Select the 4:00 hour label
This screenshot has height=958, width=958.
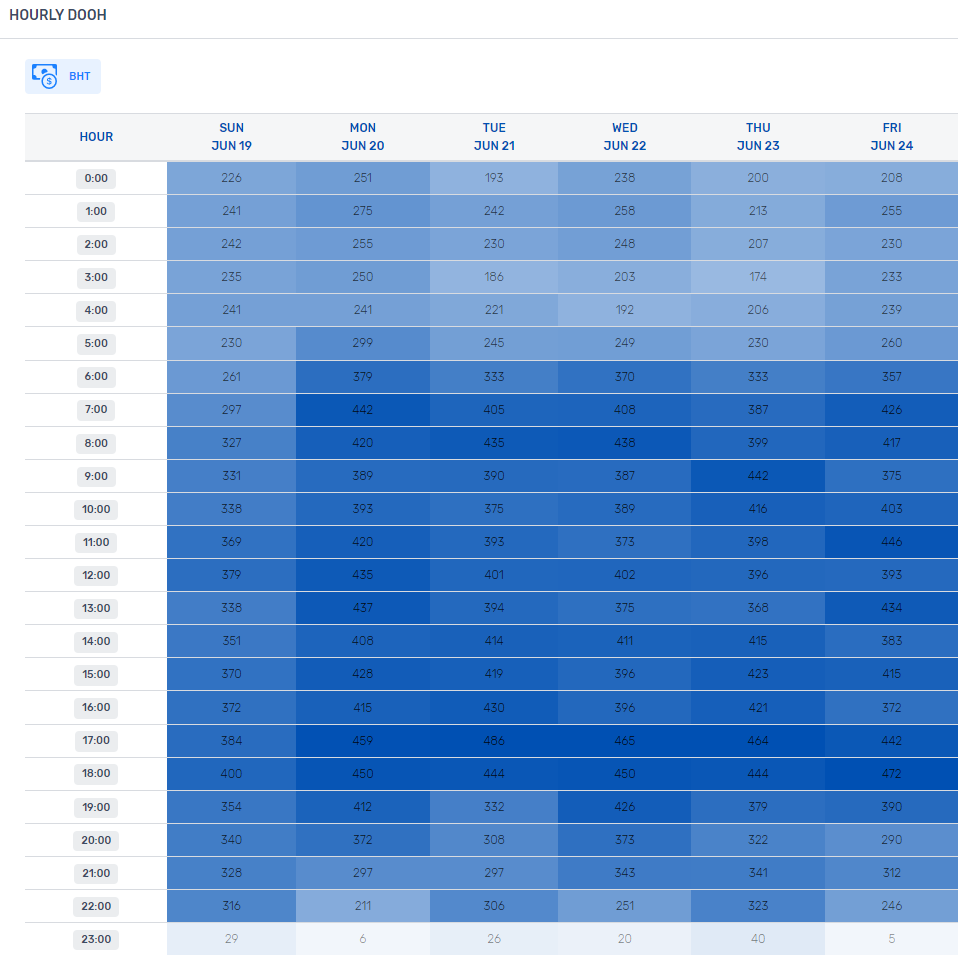(96, 310)
